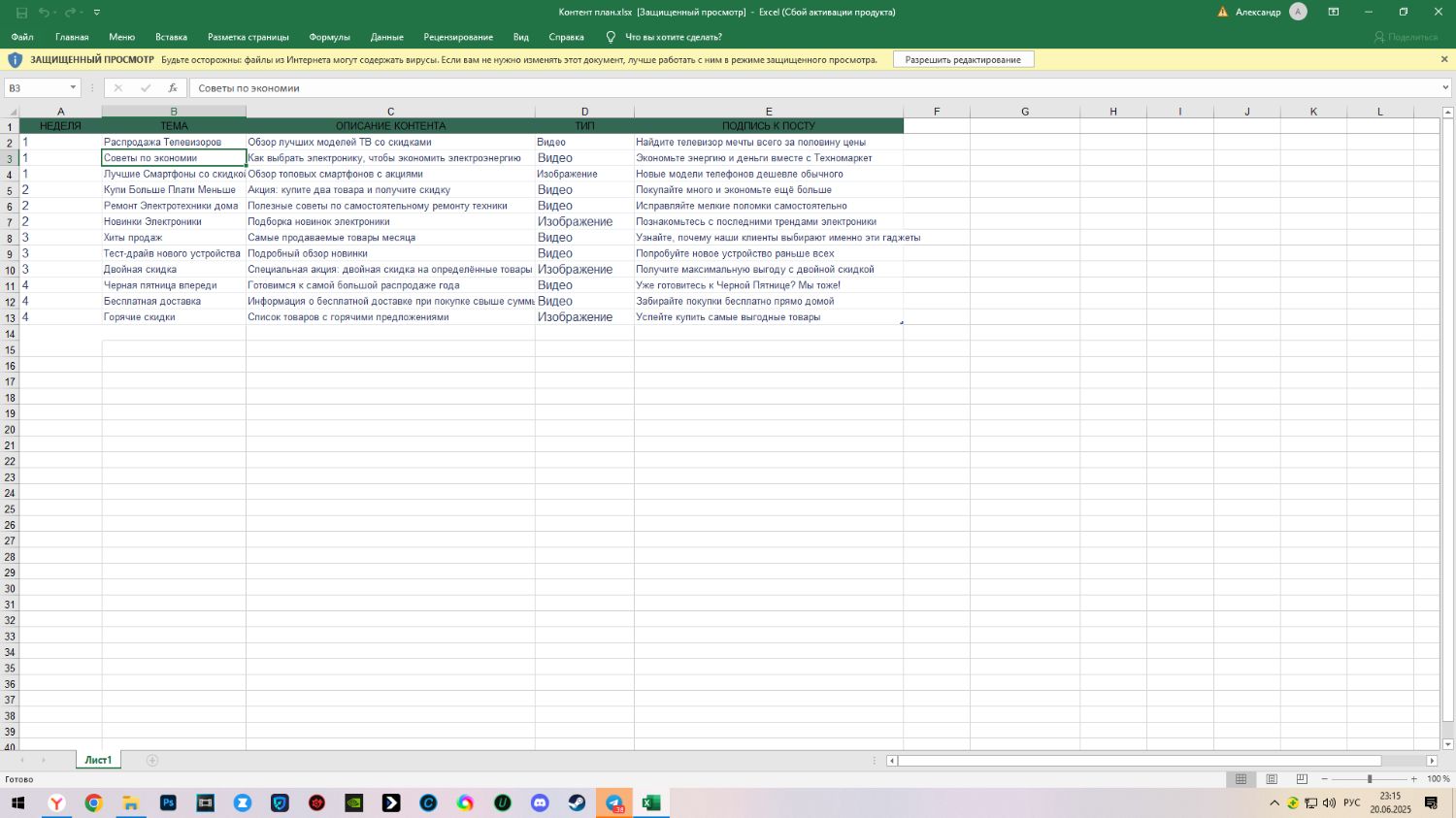This screenshot has height=818, width=1456.
Task: Click the Redo arrow in quick access toolbar
Action: tap(70, 13)
